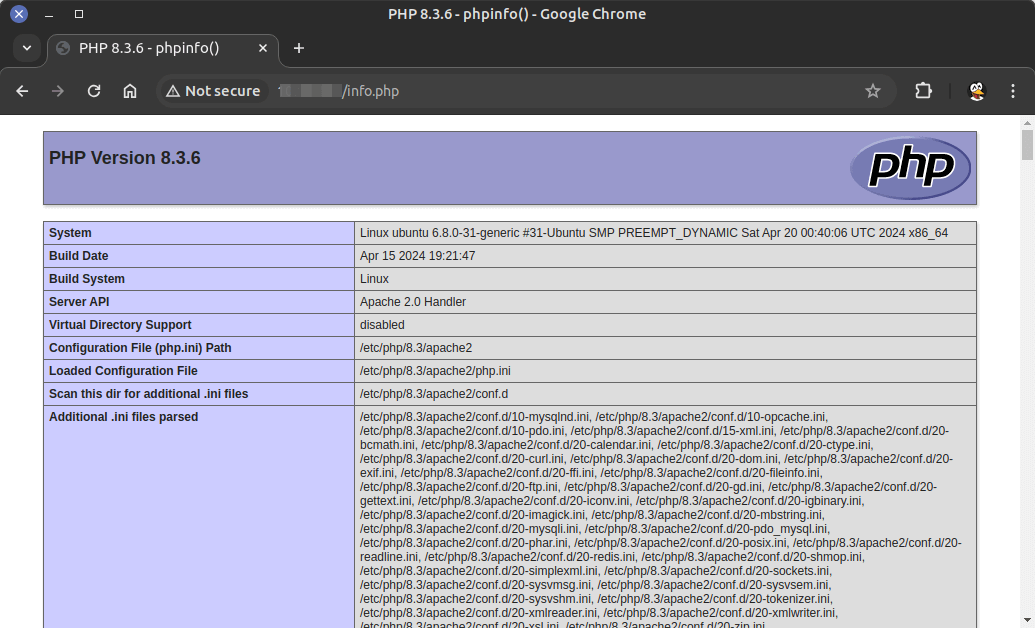Close the phpinfo() tab
The width and height of the screenshot is (1035, 628).
[263, 48]
